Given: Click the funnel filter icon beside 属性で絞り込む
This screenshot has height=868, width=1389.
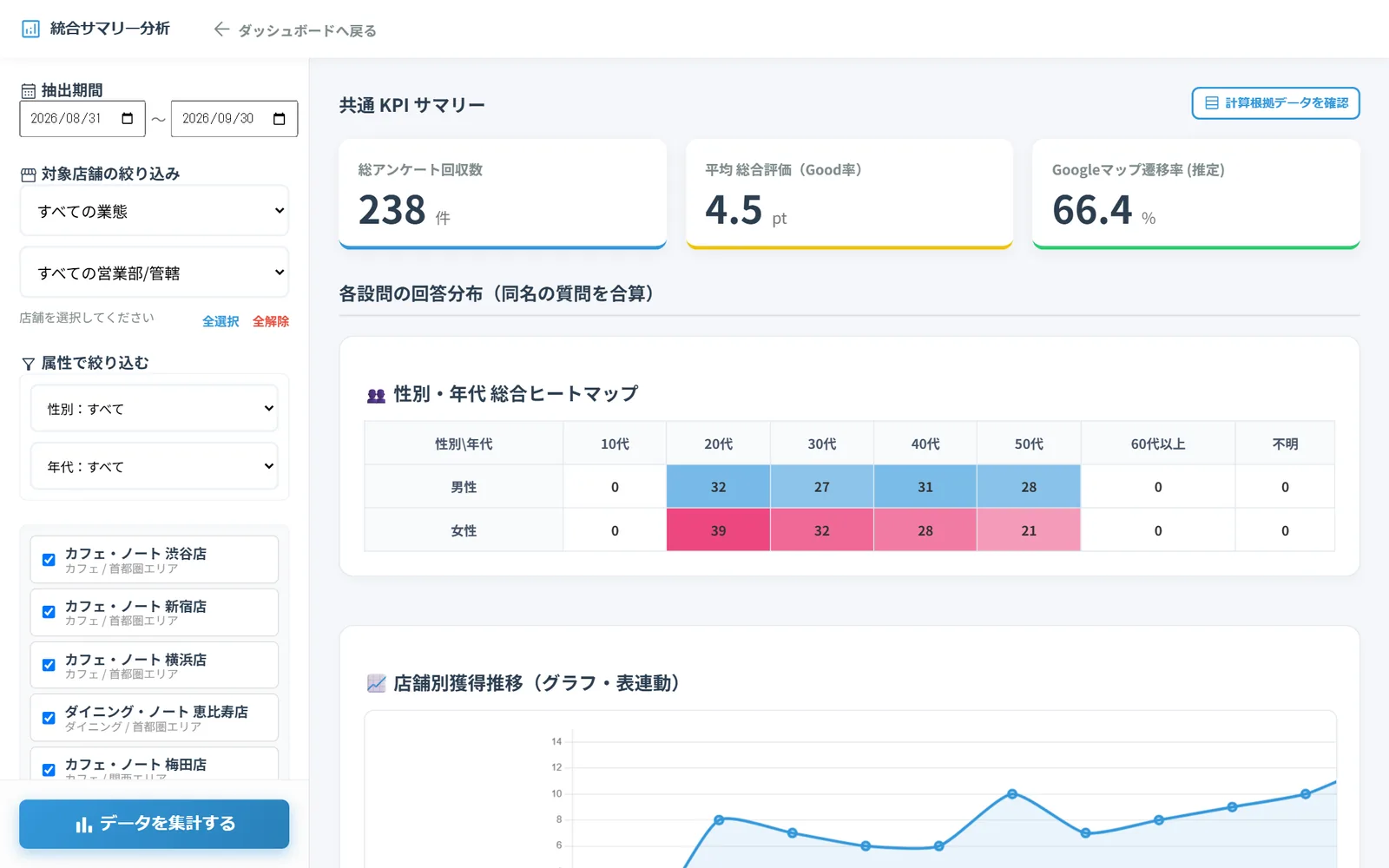Looking at the screenshot, I should pos(29,364).
